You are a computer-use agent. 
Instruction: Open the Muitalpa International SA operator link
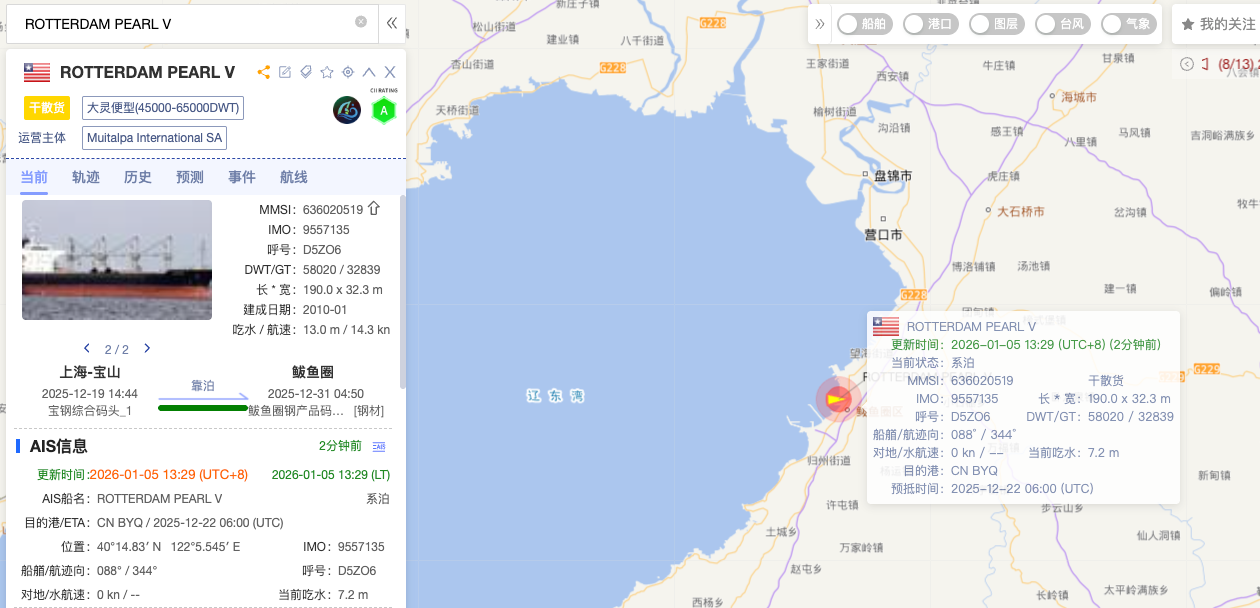tap(155, 138)
